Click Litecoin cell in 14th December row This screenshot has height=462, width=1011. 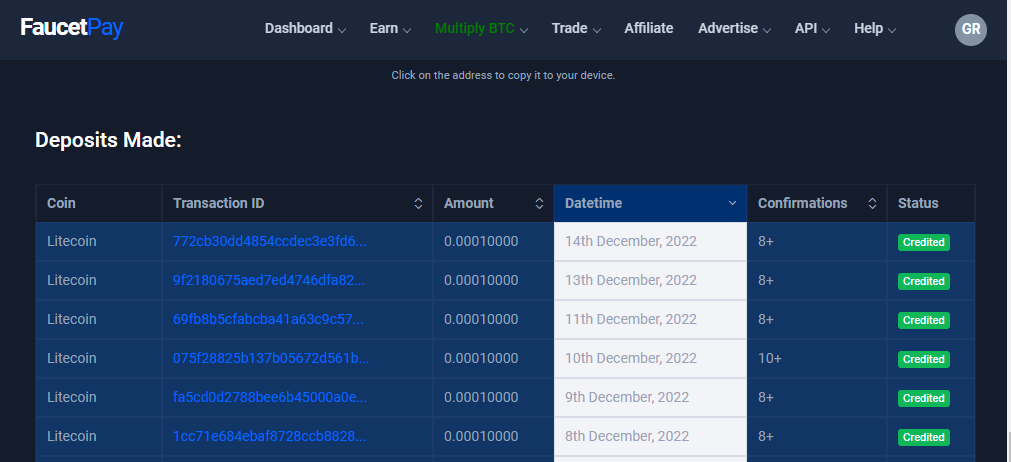pos(99,242)
